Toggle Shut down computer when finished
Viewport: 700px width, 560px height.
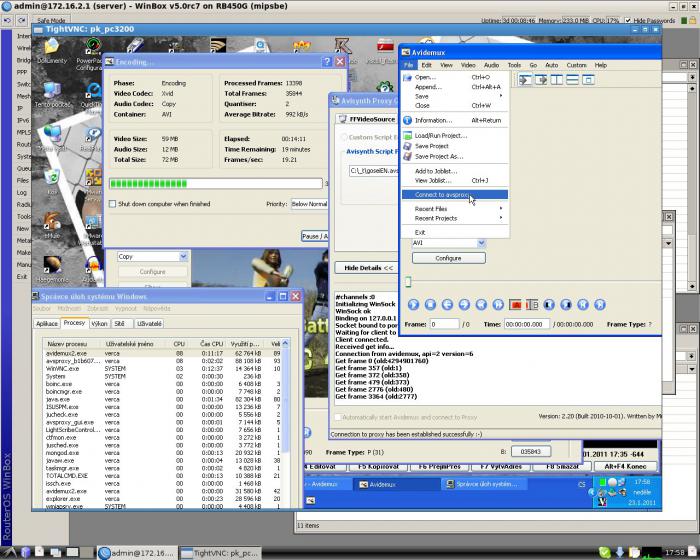point(112,204)
